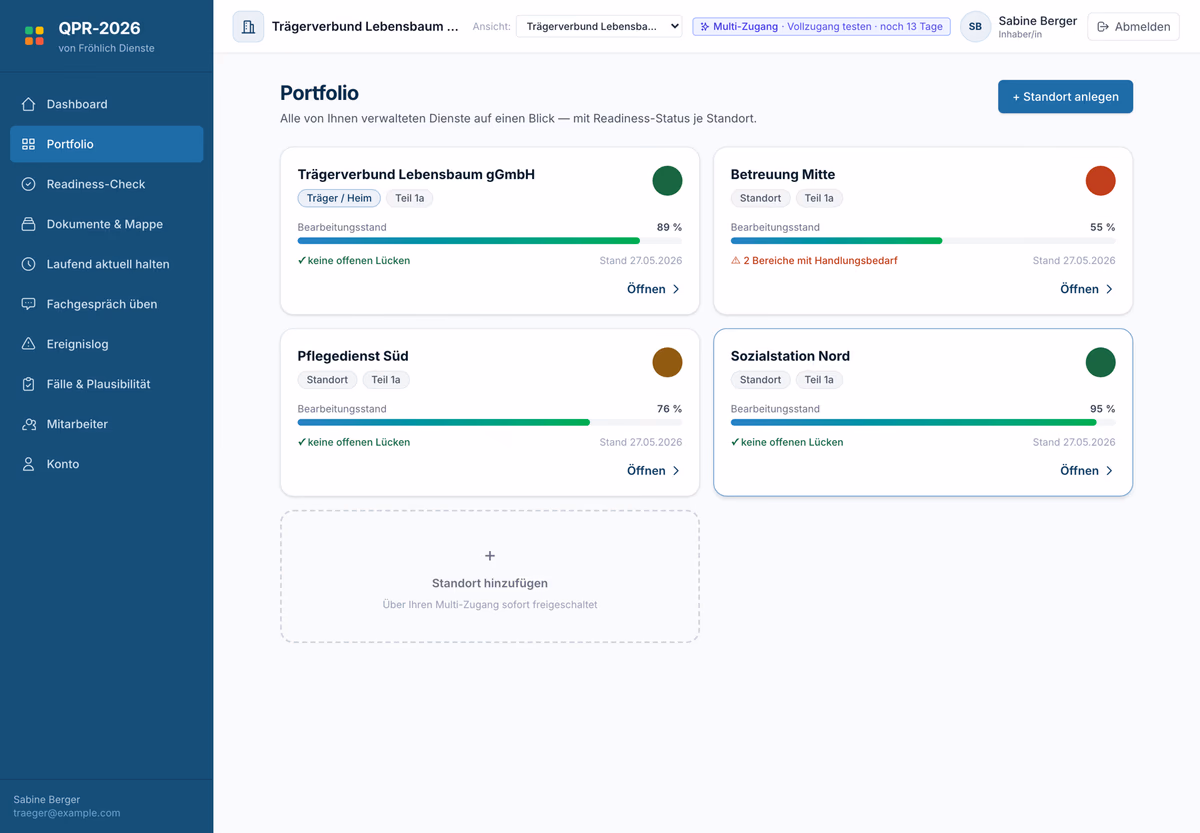The width and height of the screenshot is (1200, 833).
Task: Click the Pflegedienst Süd card title
Action: pyautogui.click(x=353, y=356)
